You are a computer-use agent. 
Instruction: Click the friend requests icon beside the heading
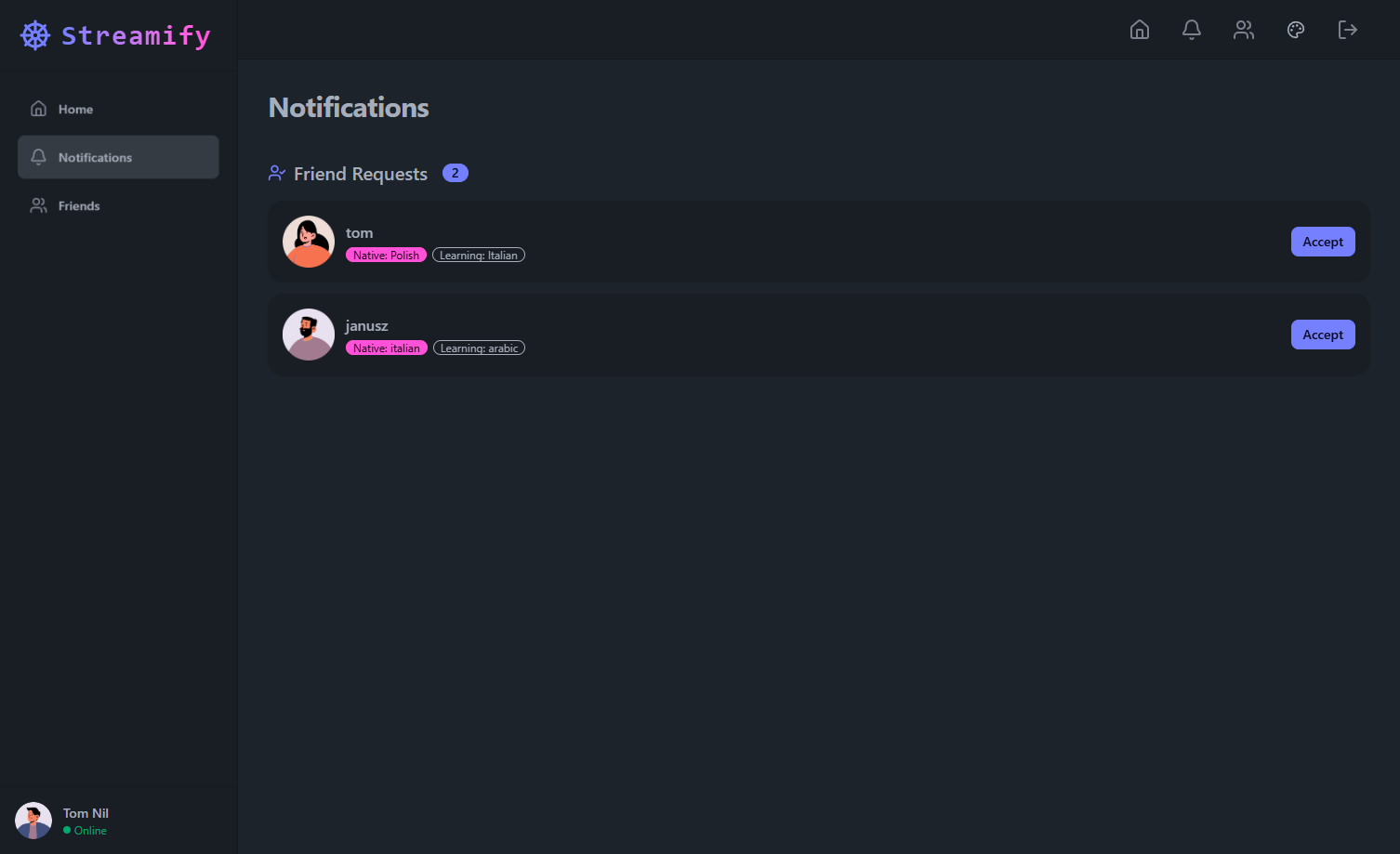pyautogui.click(x=276, y=173)
